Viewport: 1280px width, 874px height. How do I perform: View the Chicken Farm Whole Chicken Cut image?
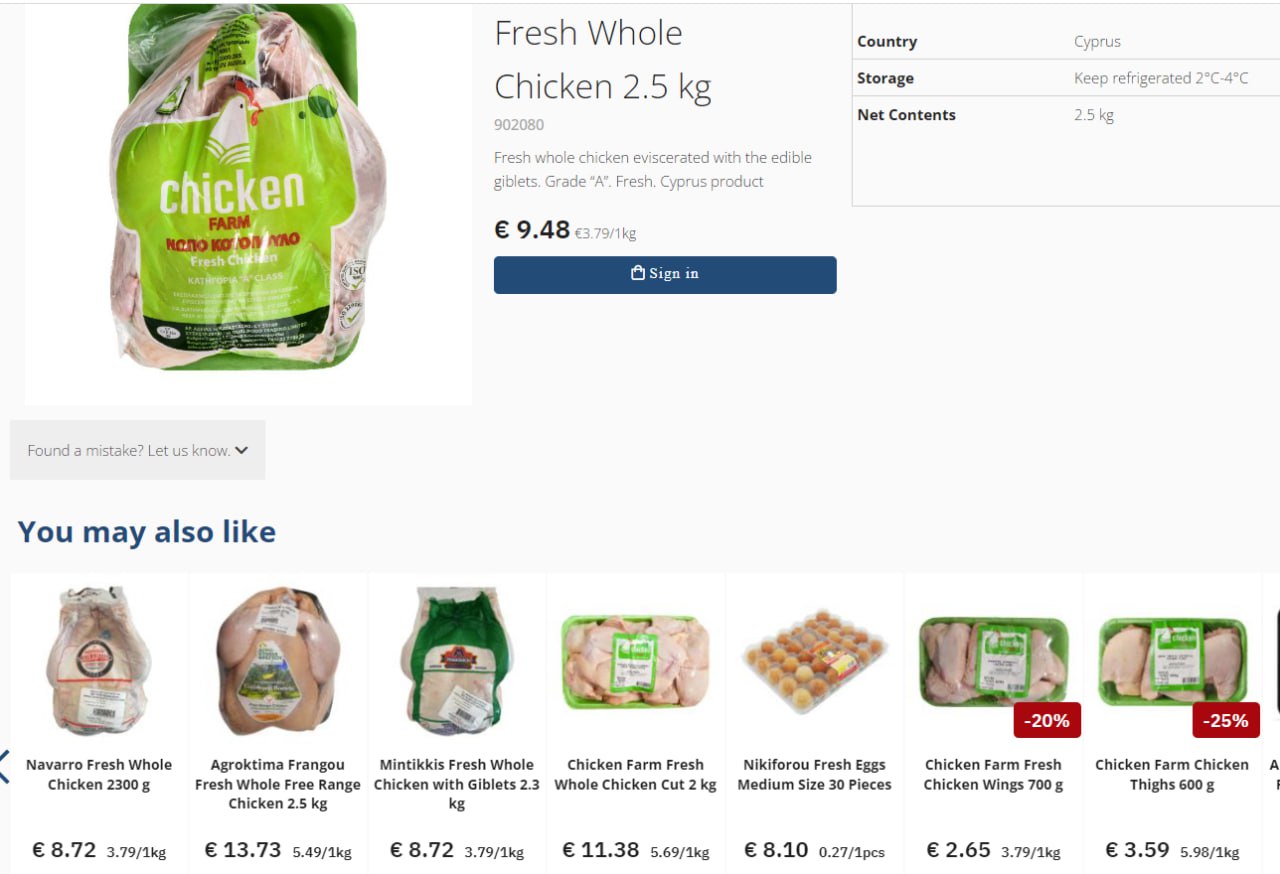tap(636, 662)
